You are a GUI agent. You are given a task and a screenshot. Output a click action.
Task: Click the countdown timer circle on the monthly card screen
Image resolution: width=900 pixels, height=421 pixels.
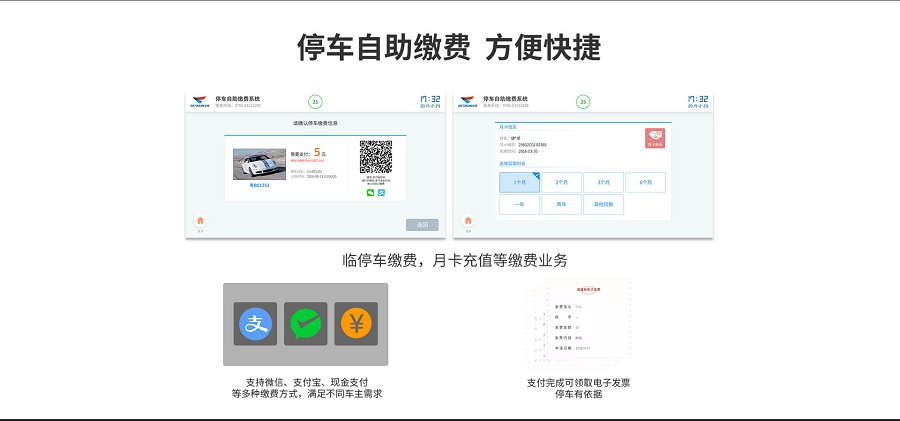tap(583, 102)
